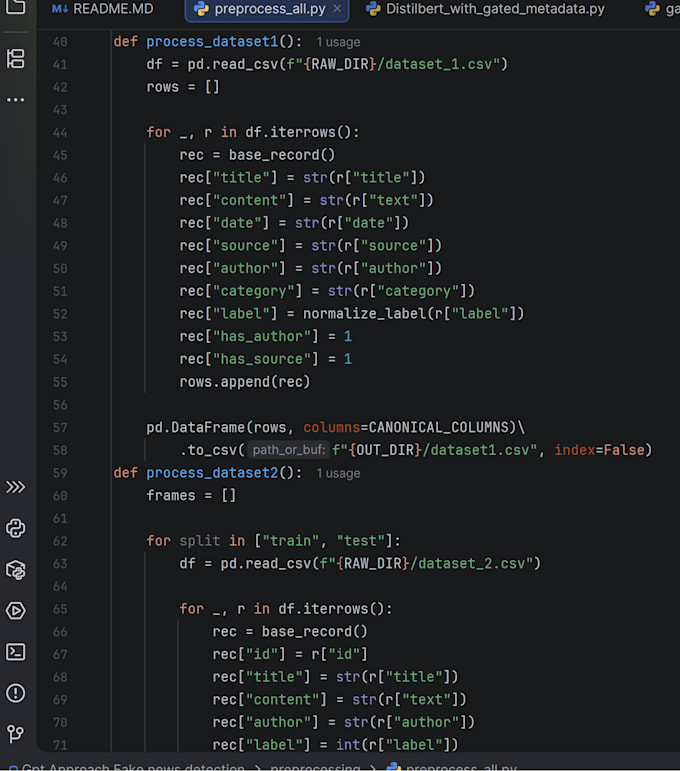The height and width of the screenshot is (771, 680).
Task: Open the Structure tool window icon
Action: (x=15, y=59)
